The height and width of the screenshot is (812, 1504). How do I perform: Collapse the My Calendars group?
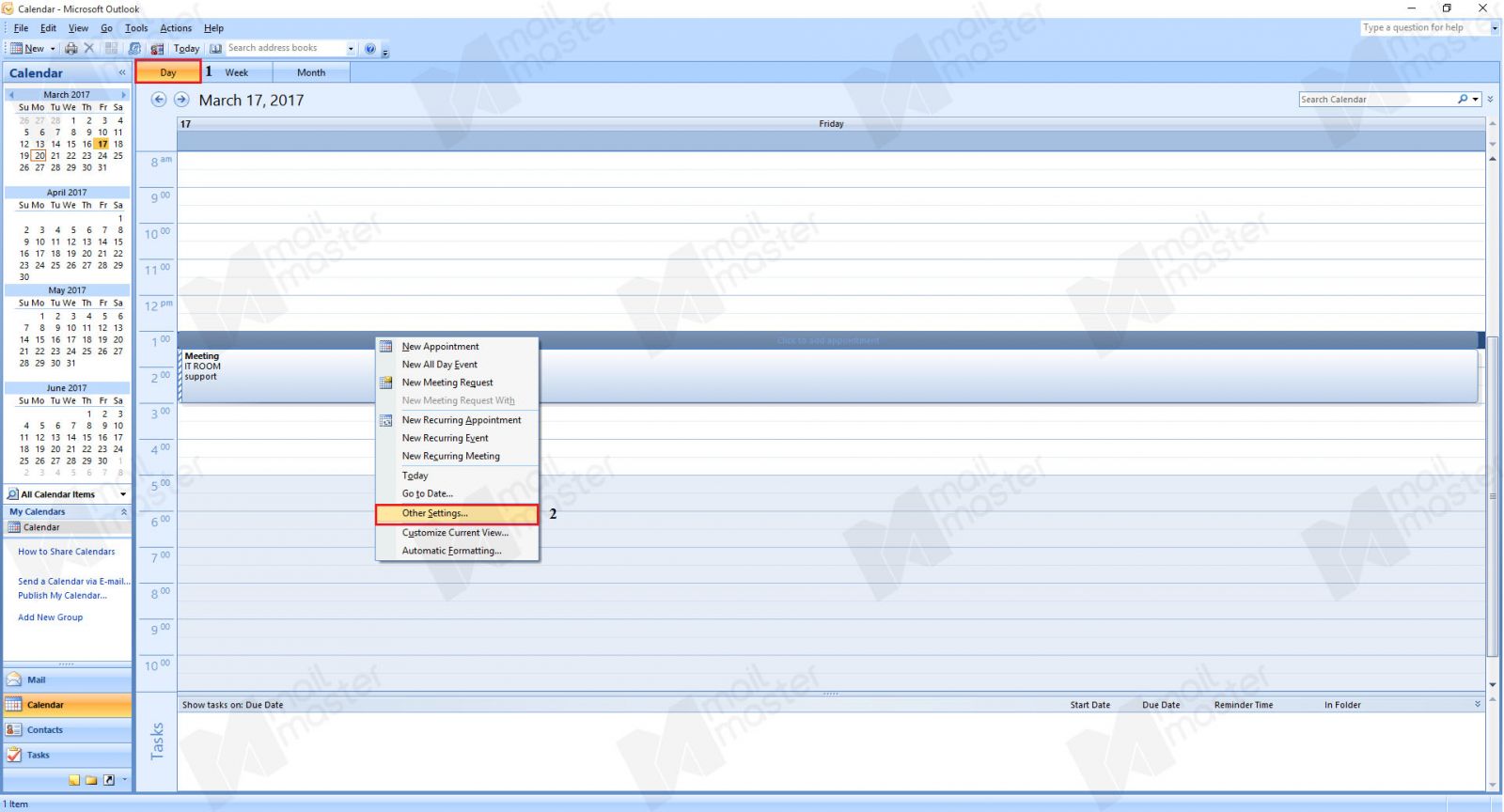[123, 512]
